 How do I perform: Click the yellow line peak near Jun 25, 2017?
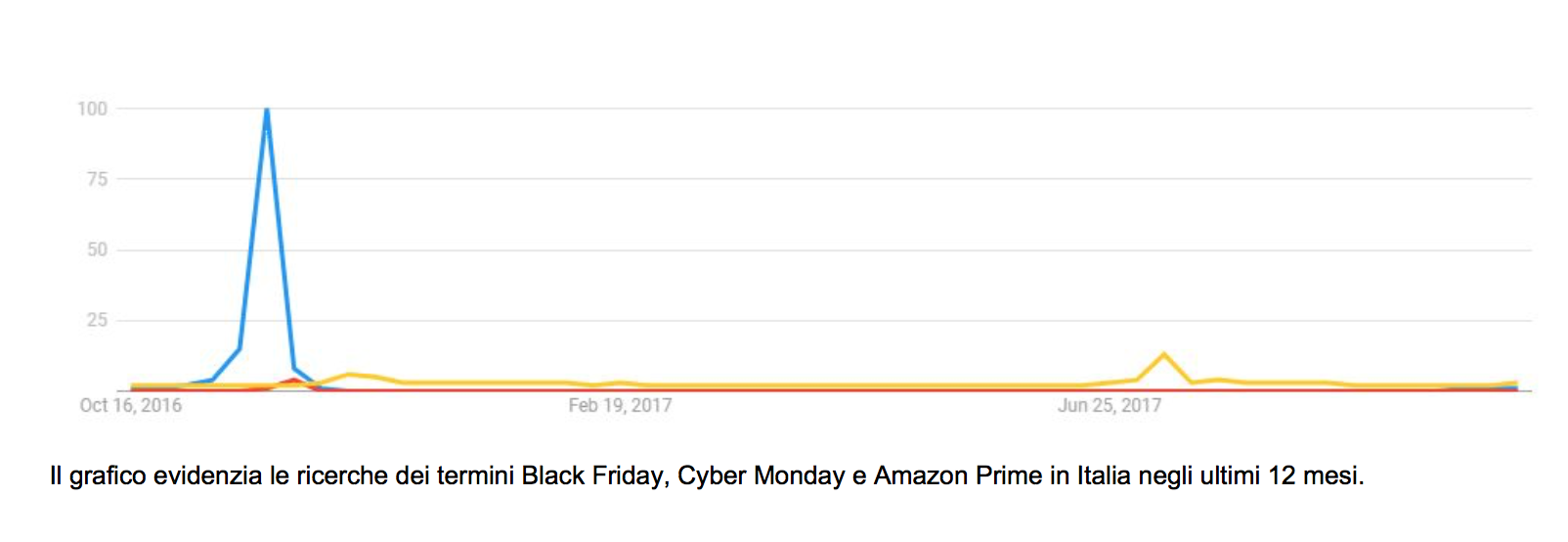point(1163,354)
